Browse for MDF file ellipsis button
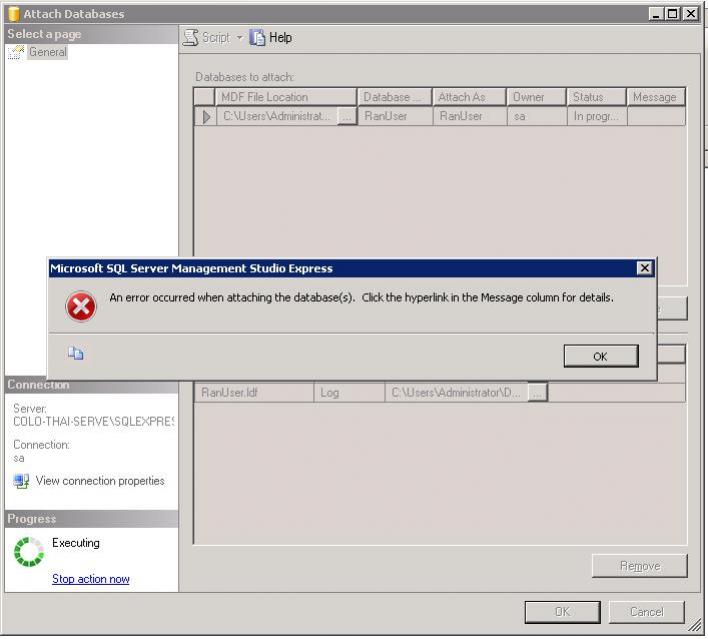 coord(347,117)
